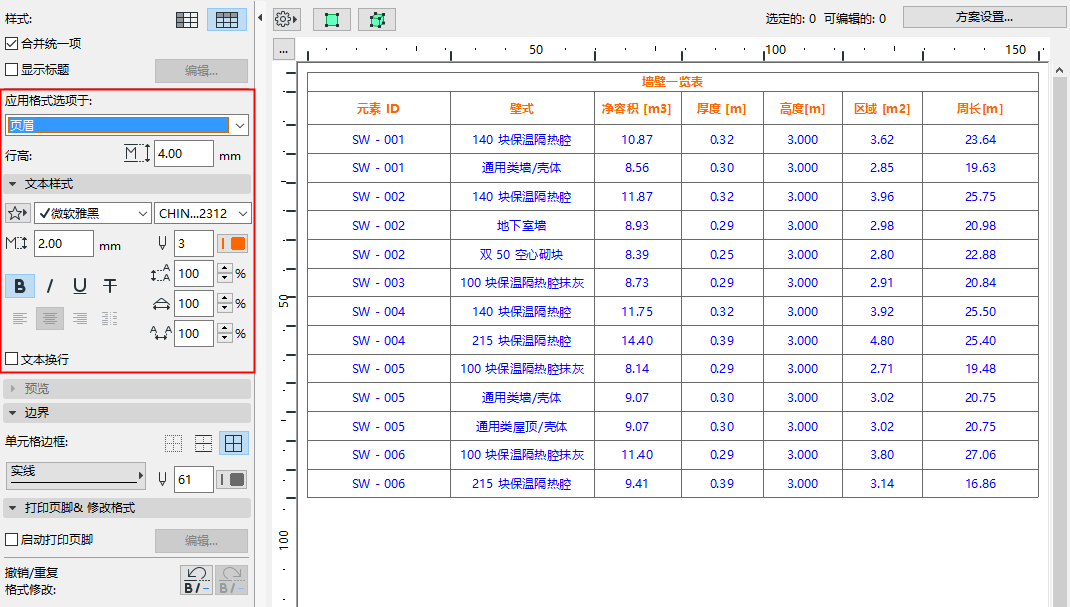Click the 方案设置... button
Image resolution: width=1070 pixels, height=607 pixels.
(x=984, y=18)
